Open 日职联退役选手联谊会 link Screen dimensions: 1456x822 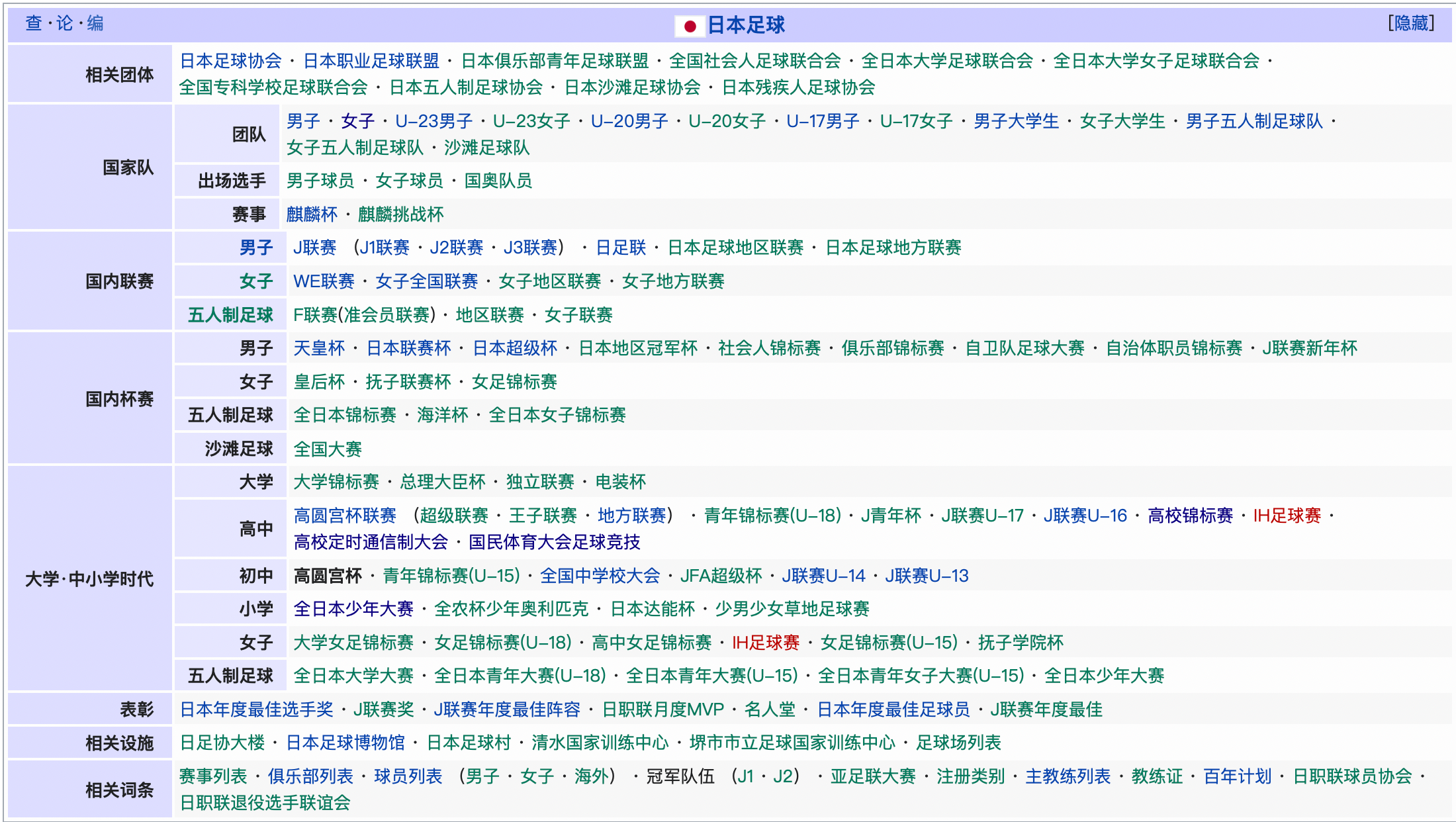click(265, 803)
